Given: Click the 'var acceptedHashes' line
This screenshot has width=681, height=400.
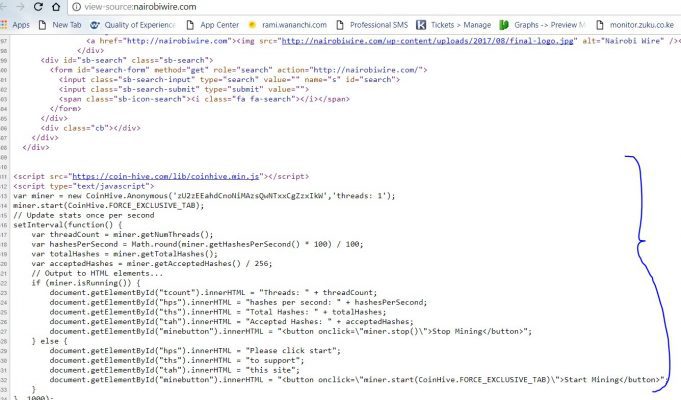Looking at the screenshot, I should (152, 264).
